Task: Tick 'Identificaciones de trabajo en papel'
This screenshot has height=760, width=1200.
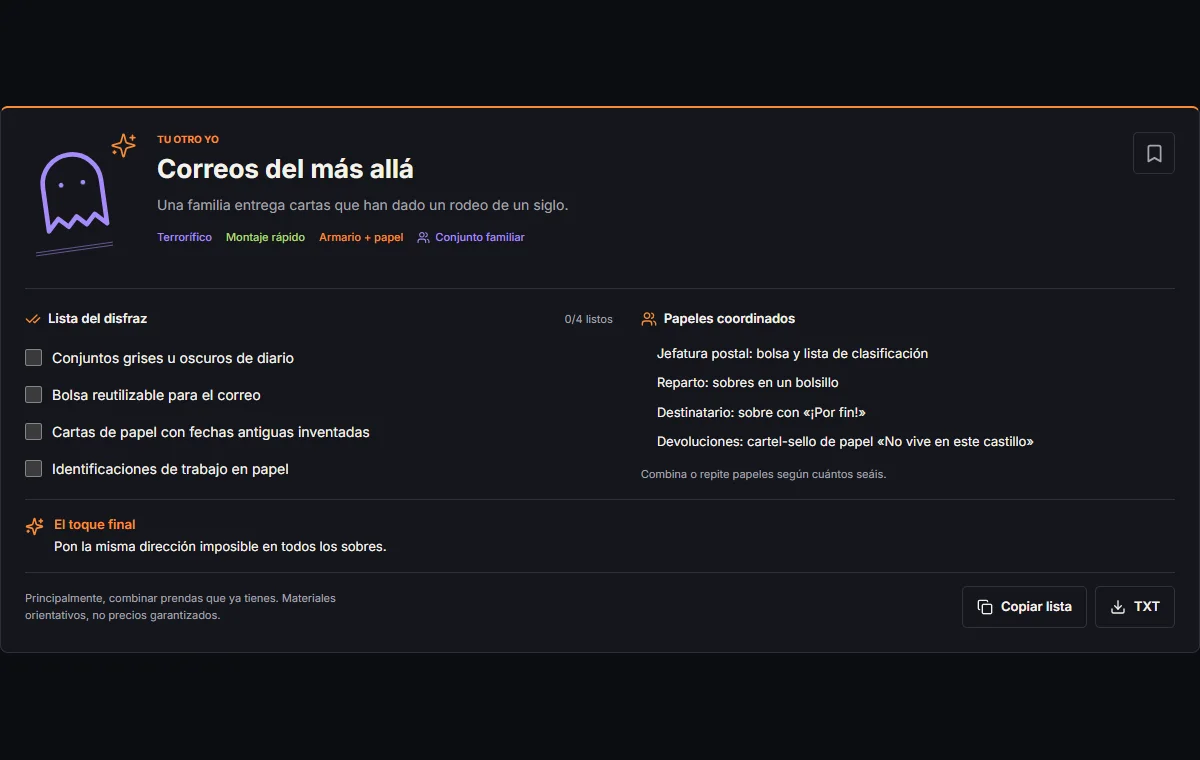Action: [x=34, y=469]
